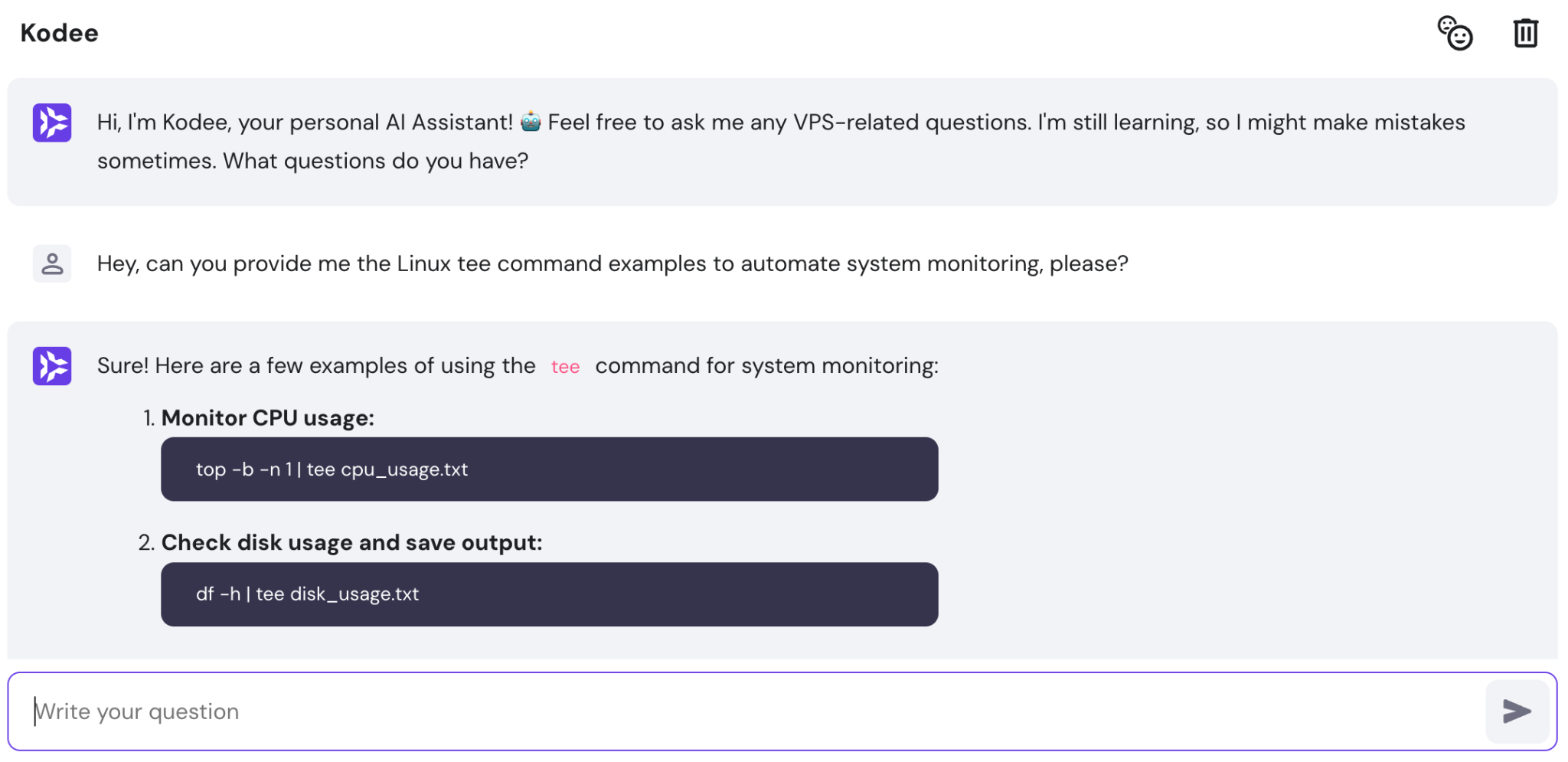
Task: Select the disk_usage.txt code block
Action: click(x=549, y=594)
